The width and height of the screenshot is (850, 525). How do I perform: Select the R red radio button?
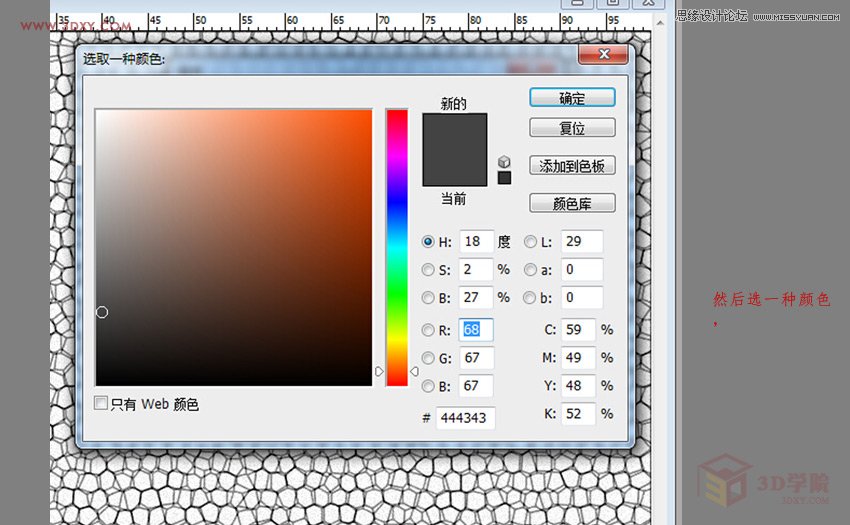(428, 330)
